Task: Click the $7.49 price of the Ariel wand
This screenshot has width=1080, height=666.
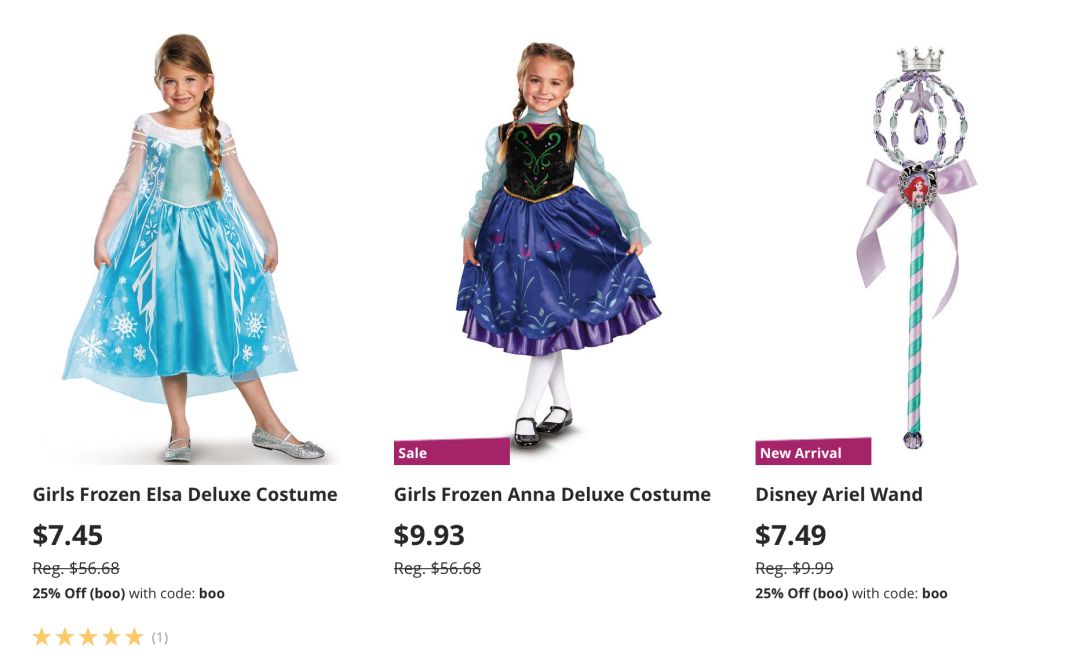Action: [x=790, y=535]
